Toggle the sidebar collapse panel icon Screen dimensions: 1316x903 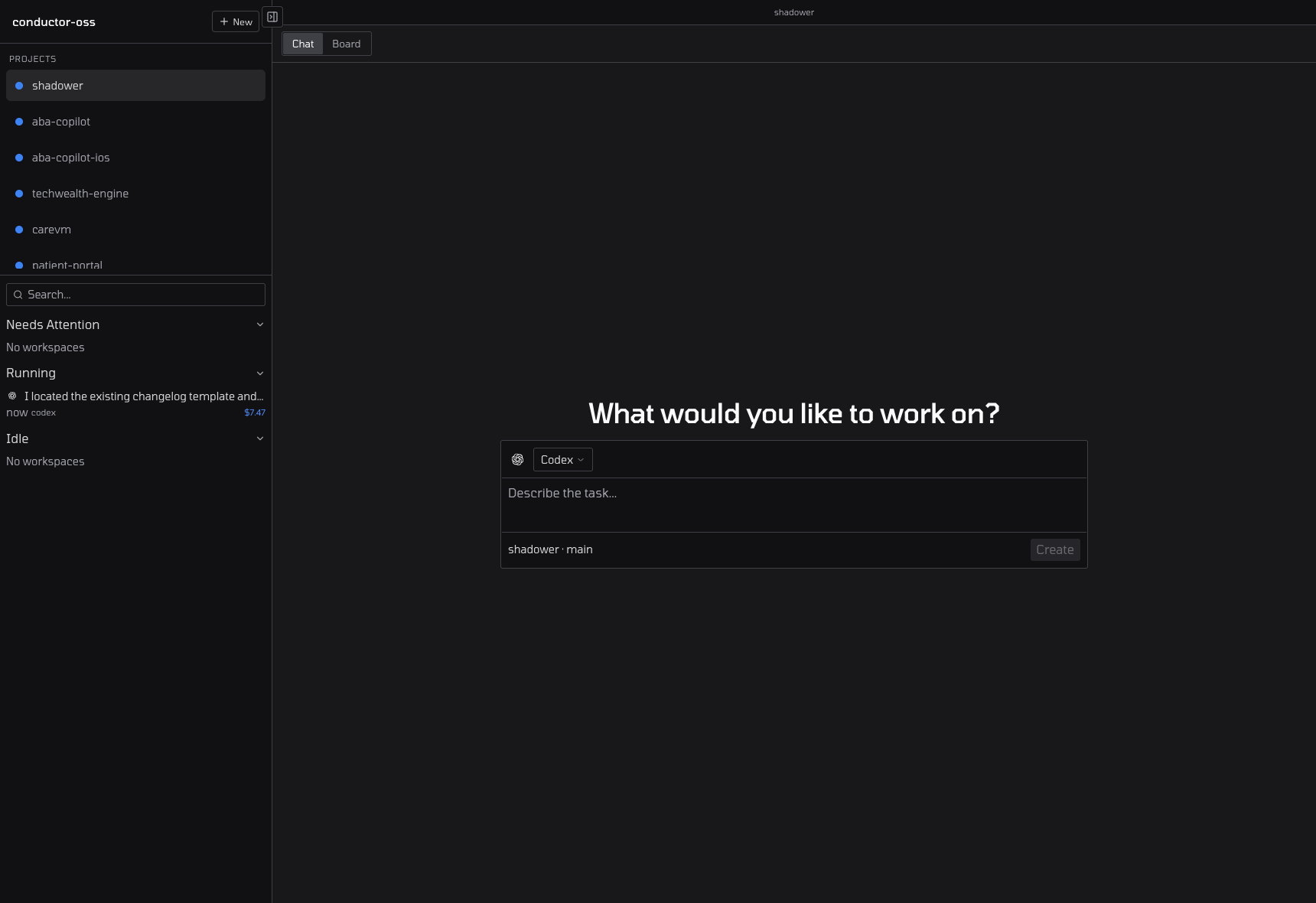click(272, 17)
